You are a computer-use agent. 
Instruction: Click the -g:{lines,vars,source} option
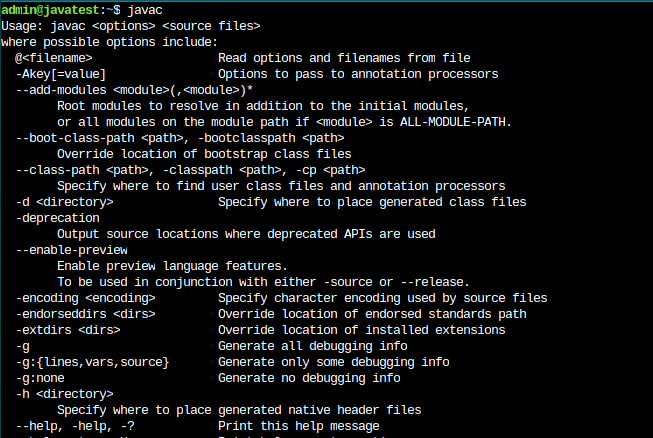(x=92, y=362)
